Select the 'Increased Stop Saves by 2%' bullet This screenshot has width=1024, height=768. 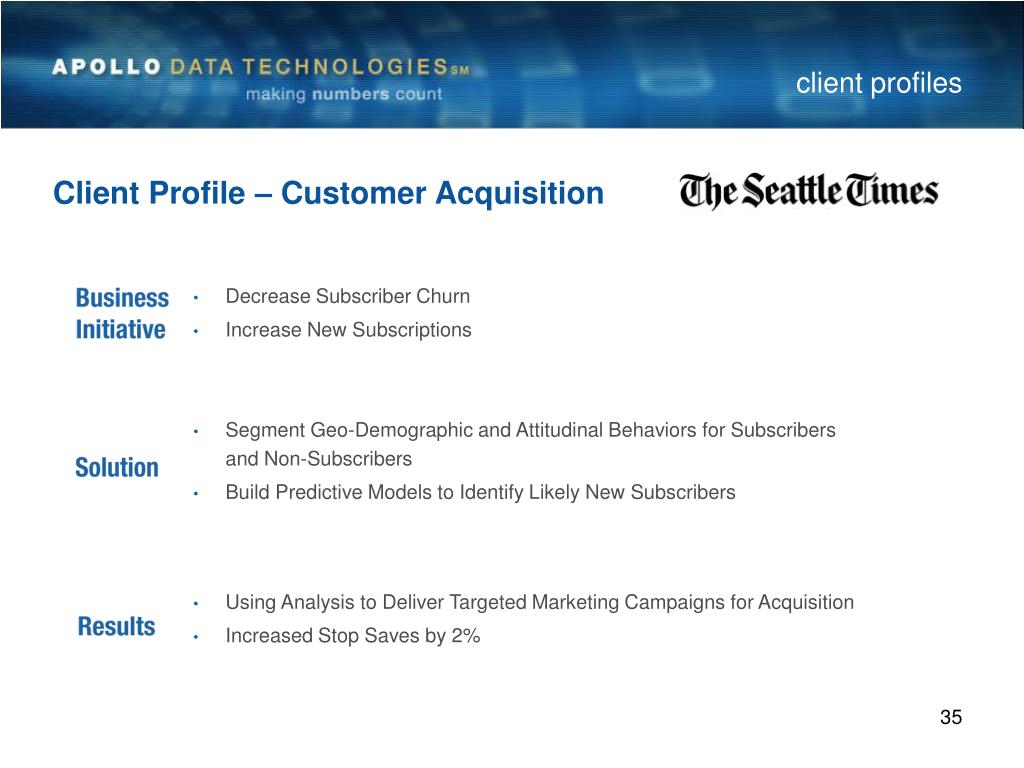tap(353, 635)
